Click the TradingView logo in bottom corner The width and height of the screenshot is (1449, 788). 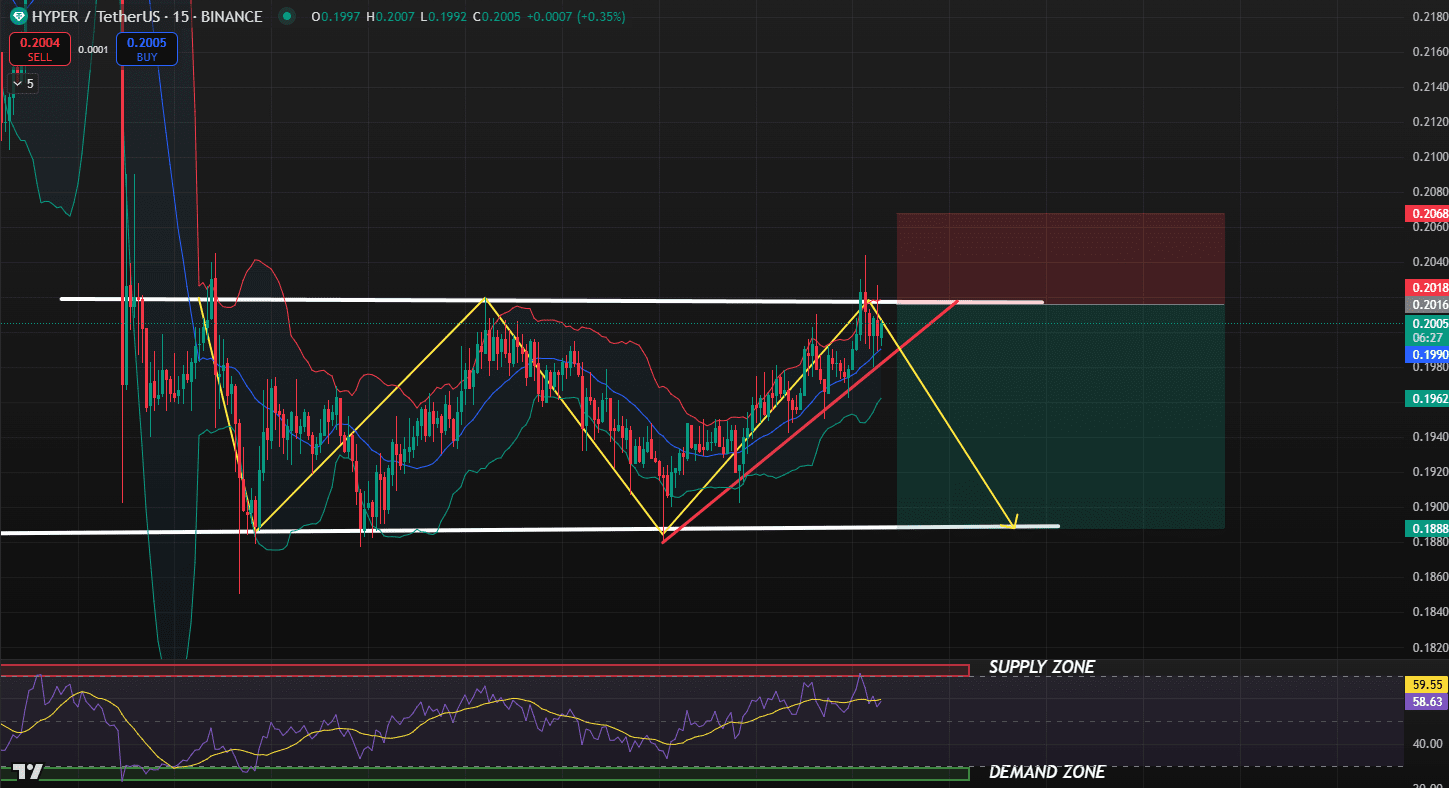coord(28,771)
